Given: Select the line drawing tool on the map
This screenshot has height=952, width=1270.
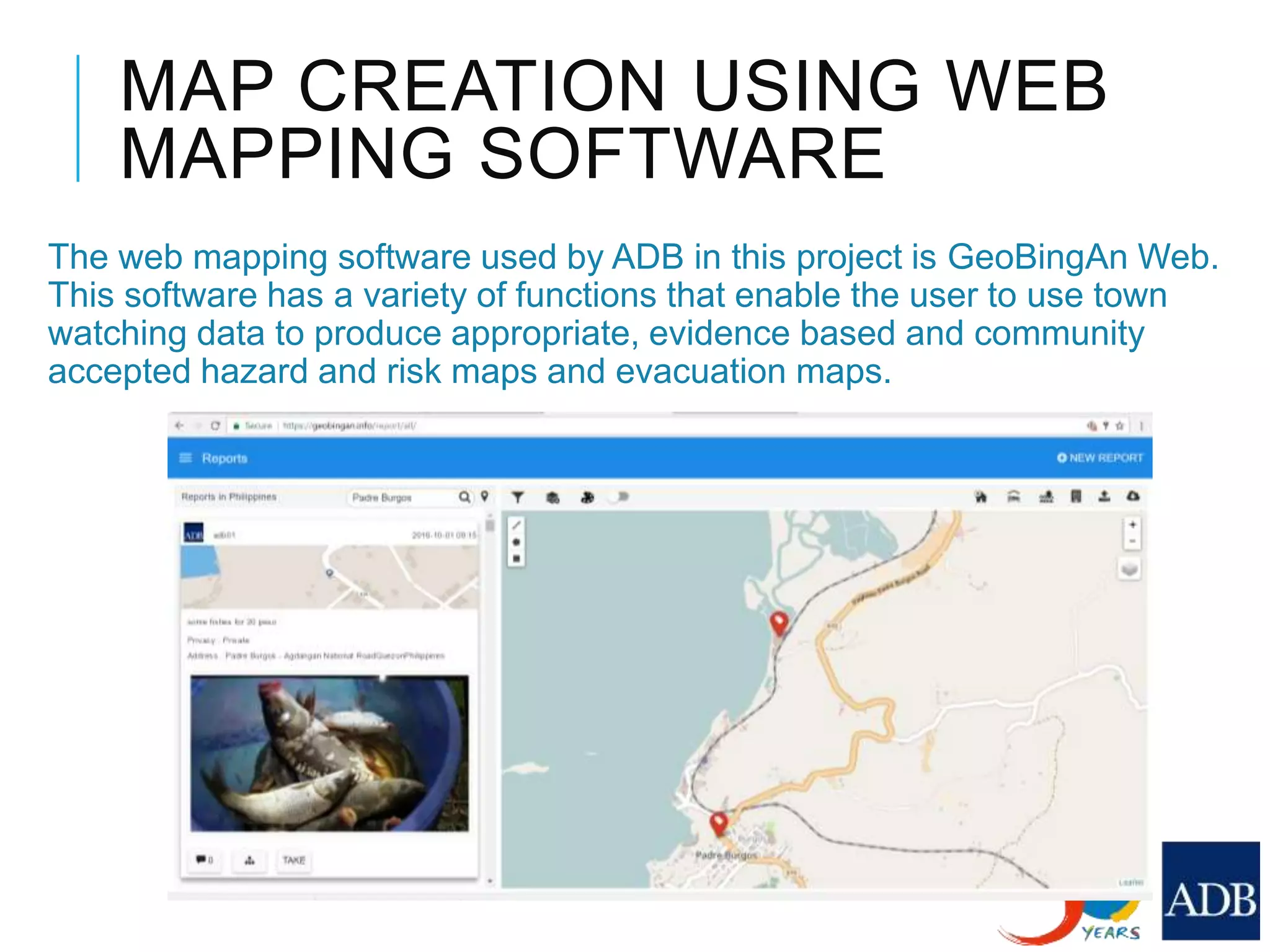Looking at the screenshot, I should point(517,526).
